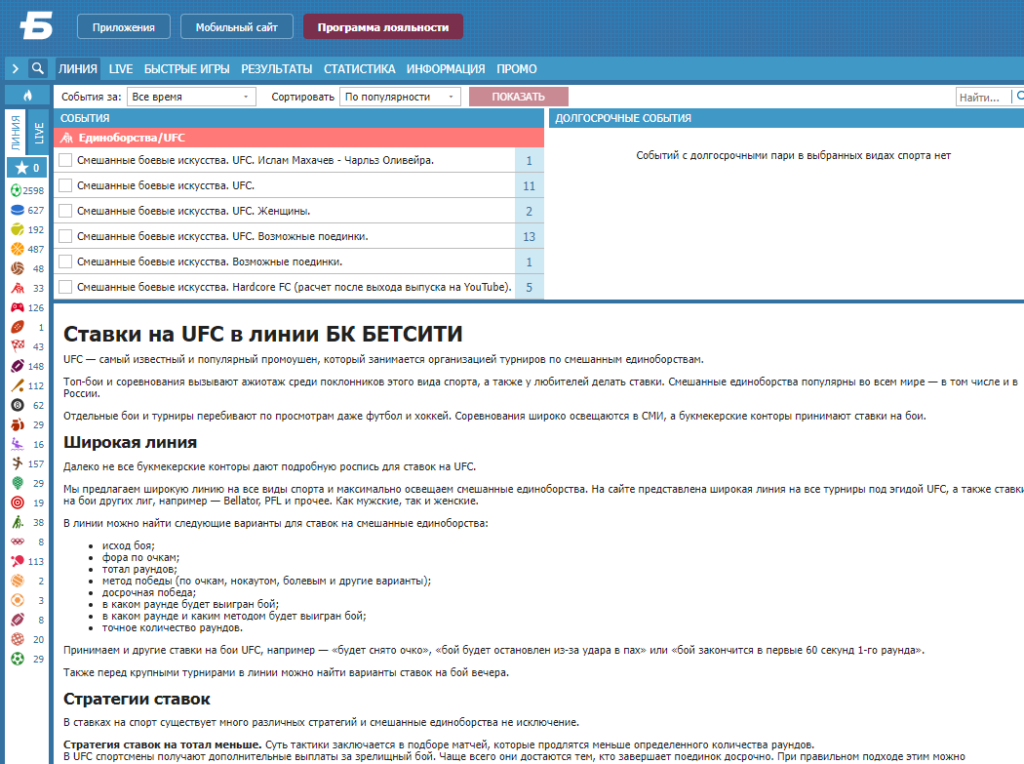Click the ДОЛГОСРОЧНЫЕ СОБЫТИЯ panel header
The width and height of the screenshot is (1024, 764).
(x=786, y=118)
